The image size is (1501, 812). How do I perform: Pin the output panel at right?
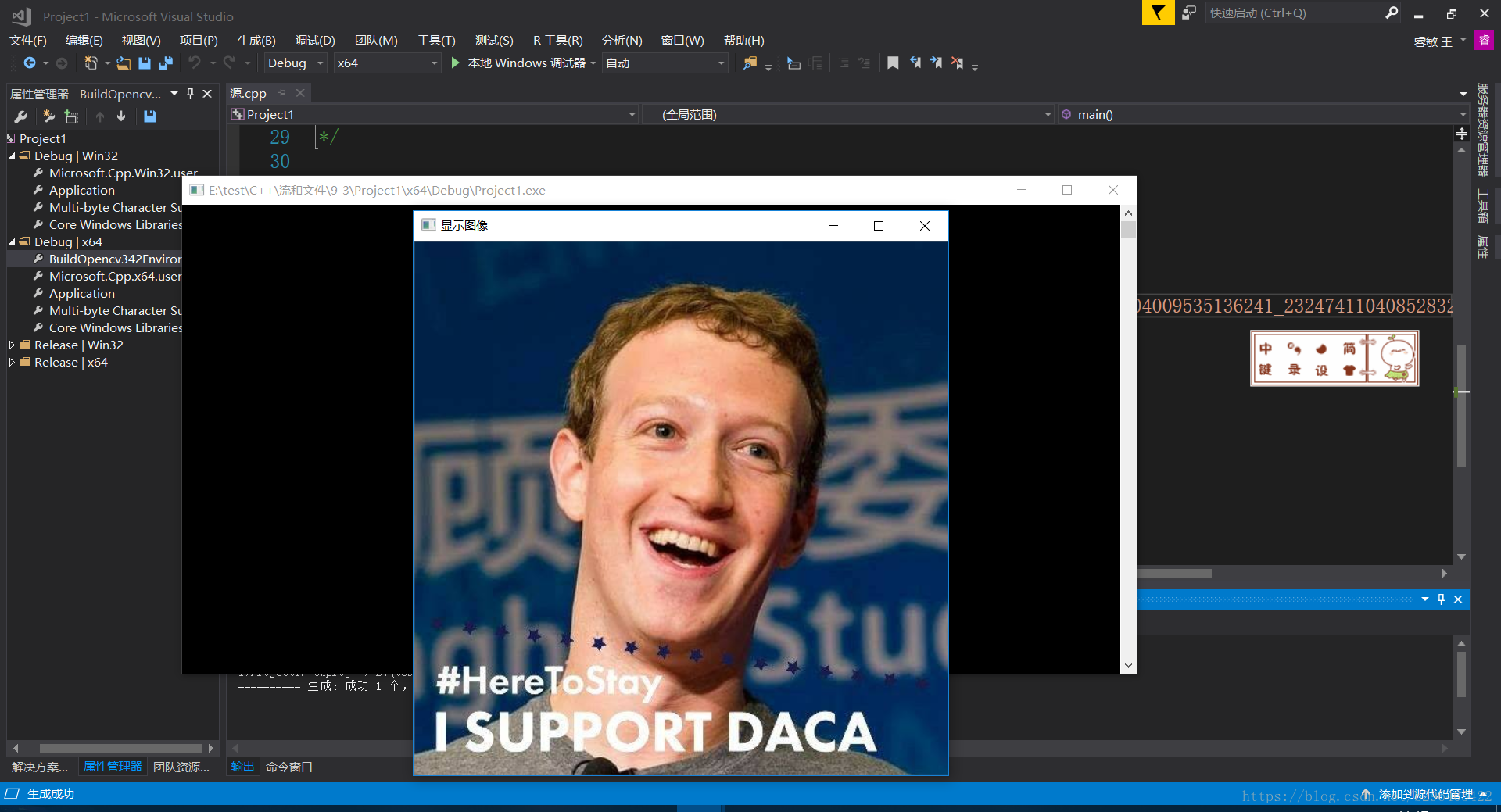coord(1441,599)
